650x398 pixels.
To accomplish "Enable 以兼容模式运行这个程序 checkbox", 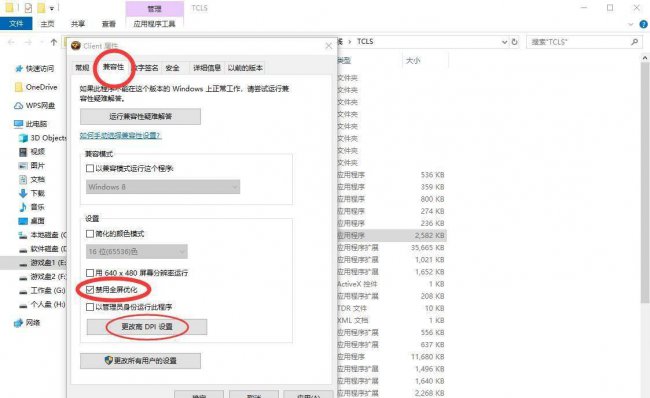I will (x=90, y=168).
